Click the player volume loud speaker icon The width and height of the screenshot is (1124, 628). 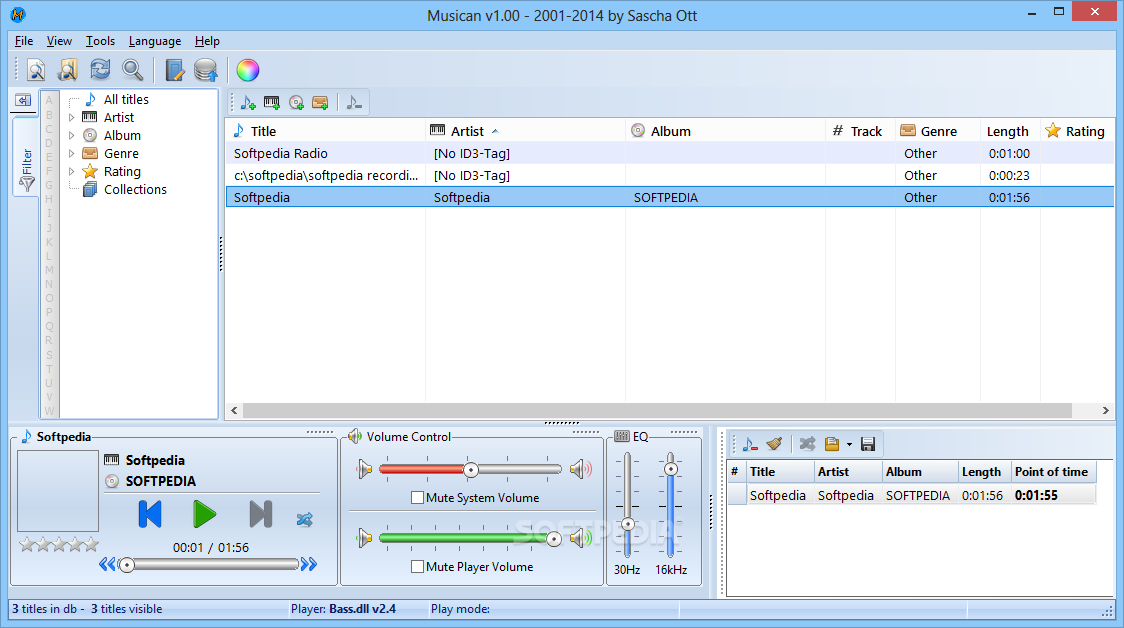[x=581, y=538]
